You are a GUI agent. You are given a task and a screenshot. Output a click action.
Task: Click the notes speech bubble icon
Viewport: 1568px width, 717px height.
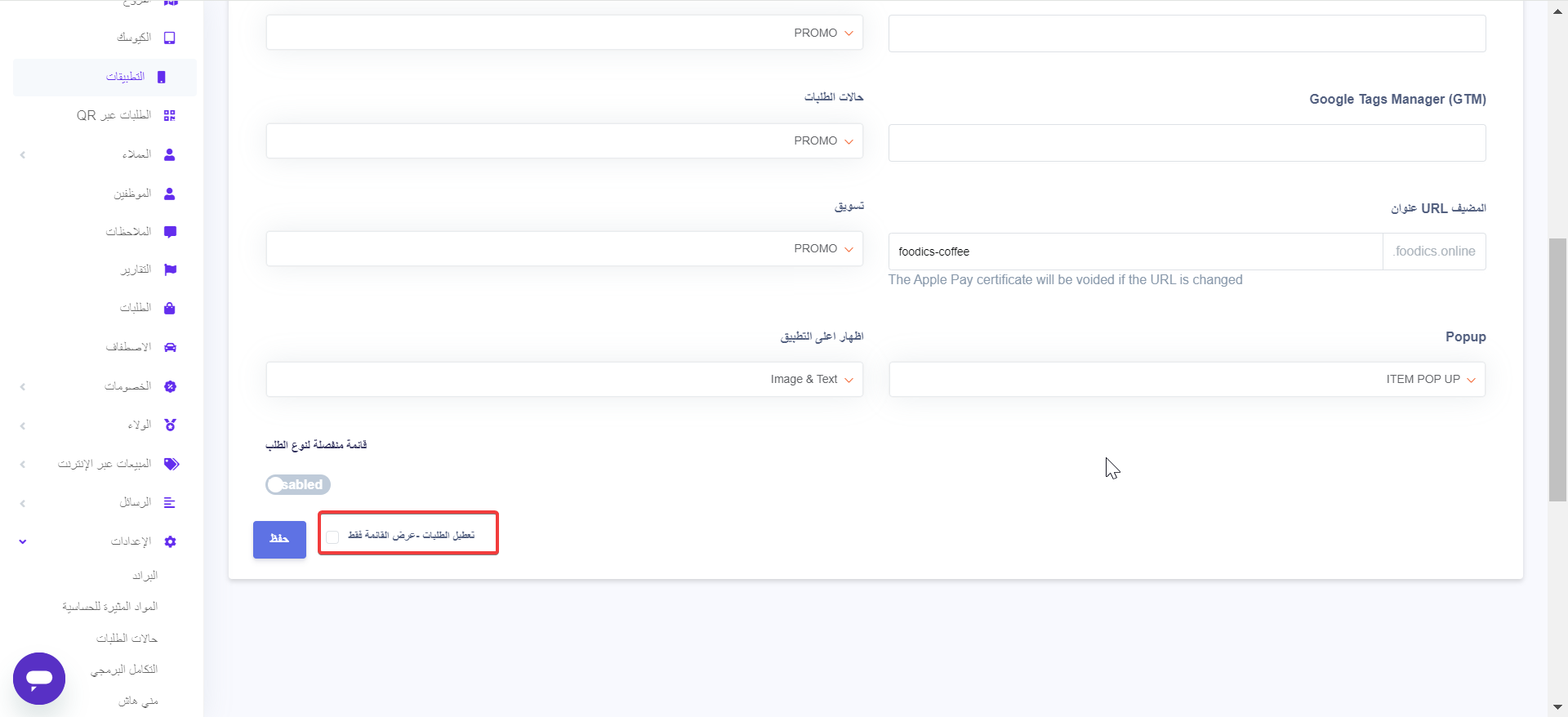170,232
